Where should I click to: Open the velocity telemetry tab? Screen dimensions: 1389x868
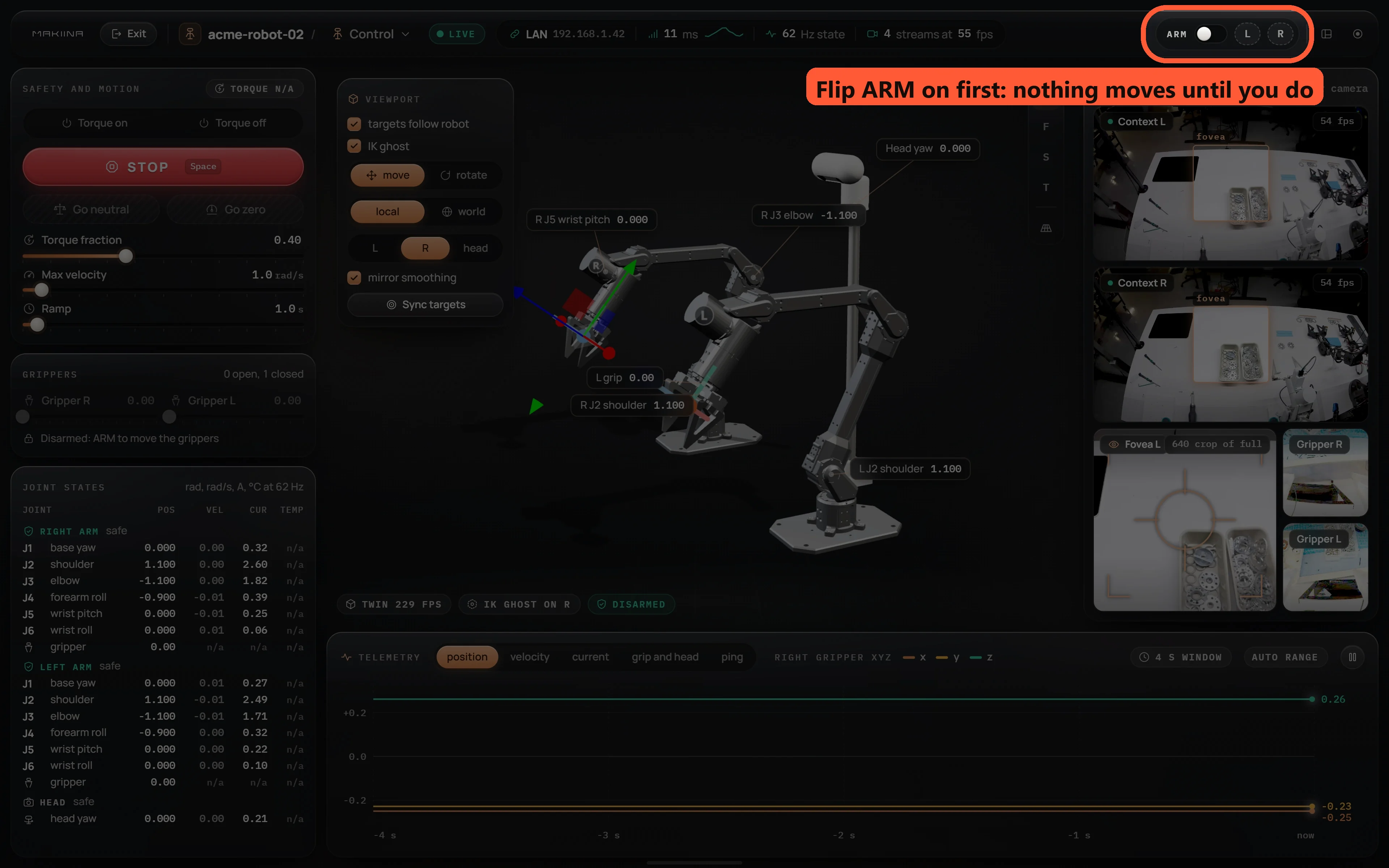[529, 657]
